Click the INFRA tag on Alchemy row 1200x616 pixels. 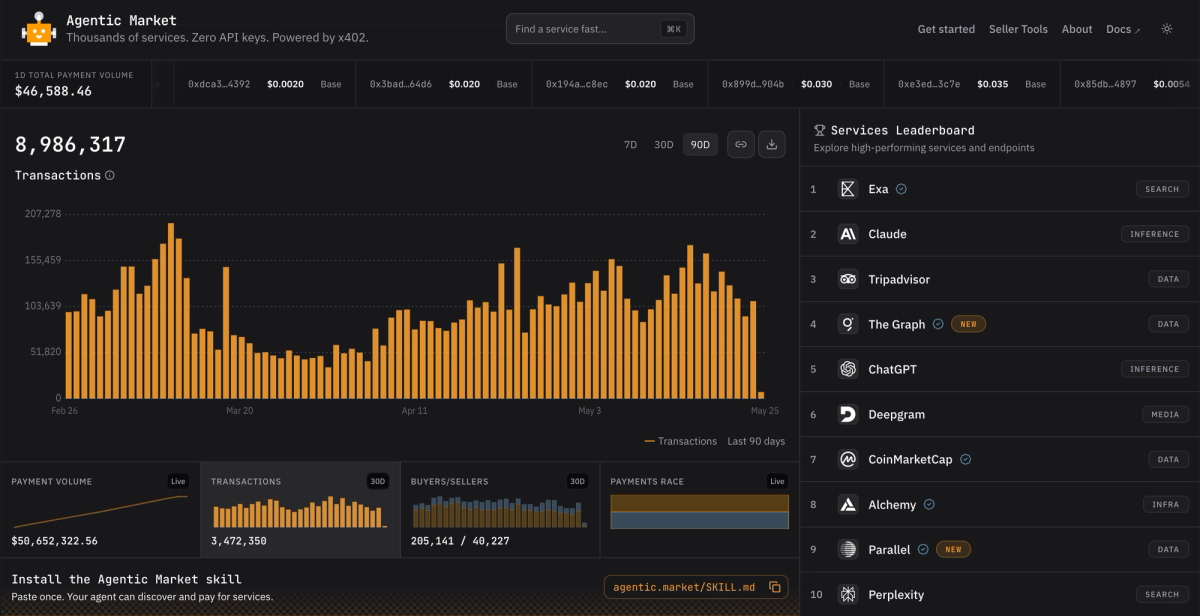[x=1165, y=505]
